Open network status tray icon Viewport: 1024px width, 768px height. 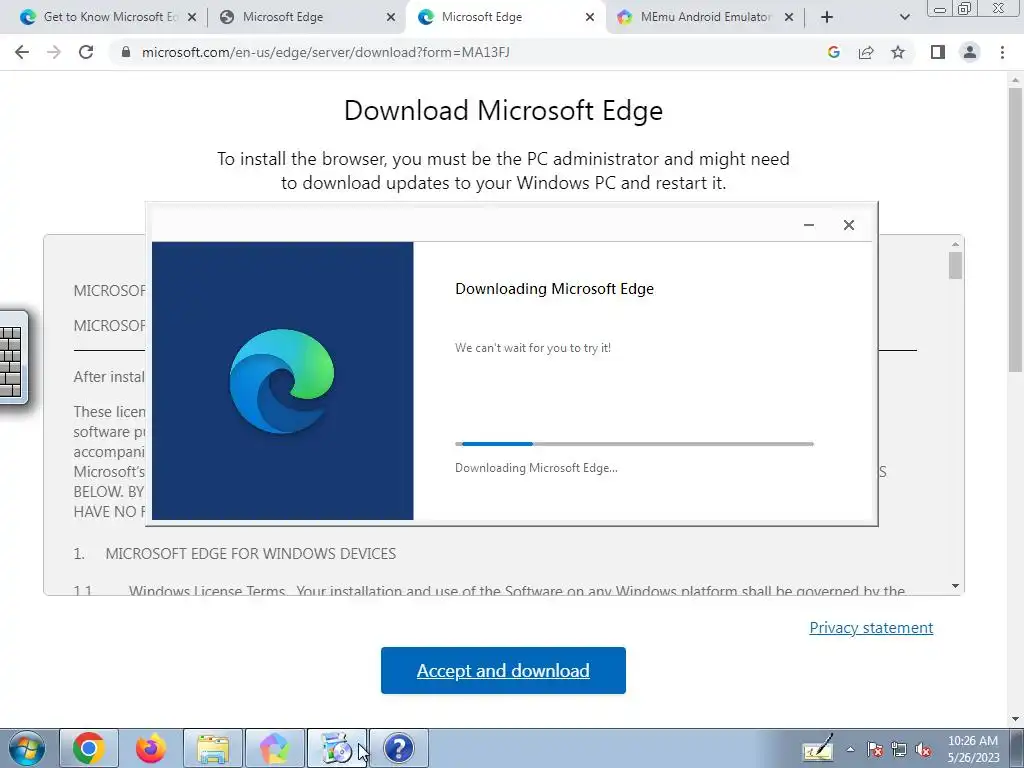(x=899, y=749)
